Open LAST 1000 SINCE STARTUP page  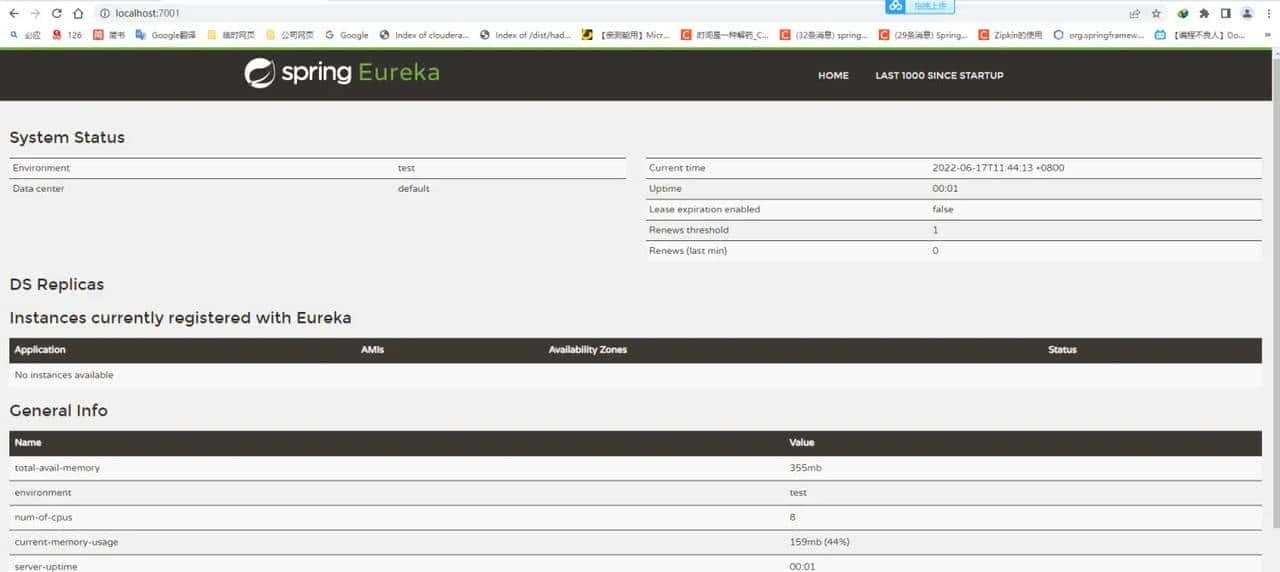(x=939, y=75)
